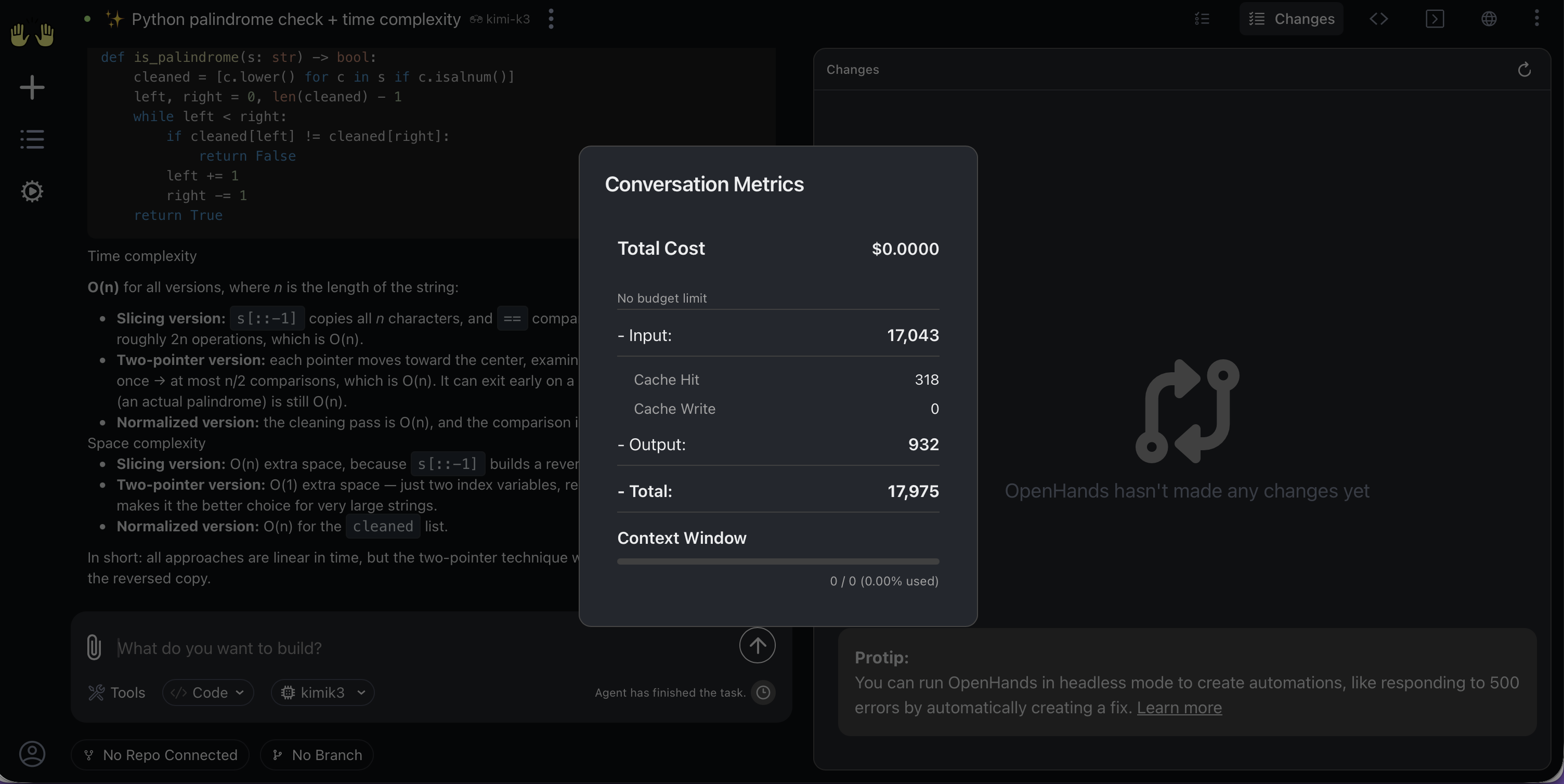1564x784 pixels.
Task: Click the Agent has finished the task status
Action: pos(670,693)
